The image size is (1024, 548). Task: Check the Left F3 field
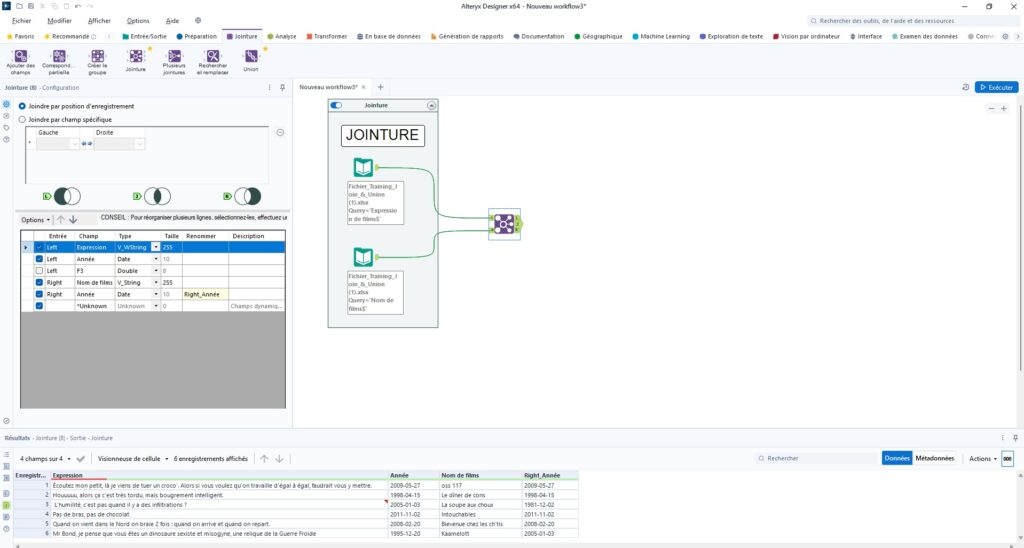[39, 271]
